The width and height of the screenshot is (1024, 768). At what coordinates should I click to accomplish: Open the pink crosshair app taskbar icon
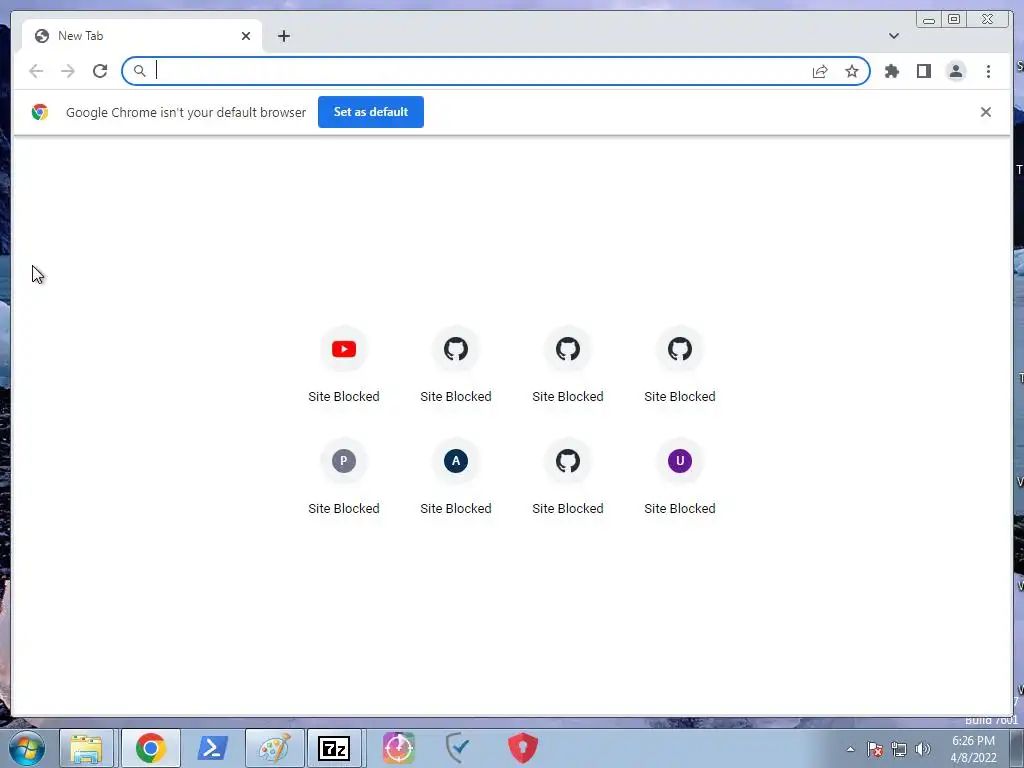tap(398, 748)
